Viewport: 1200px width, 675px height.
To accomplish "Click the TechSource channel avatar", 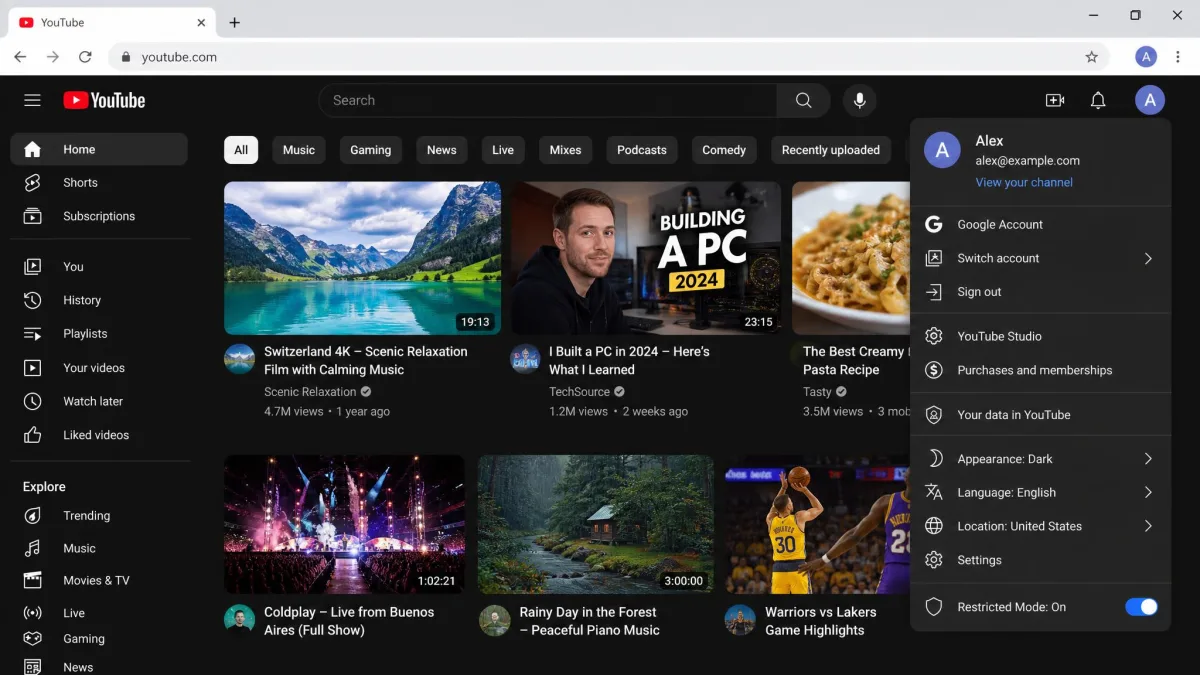I will 525,359.
